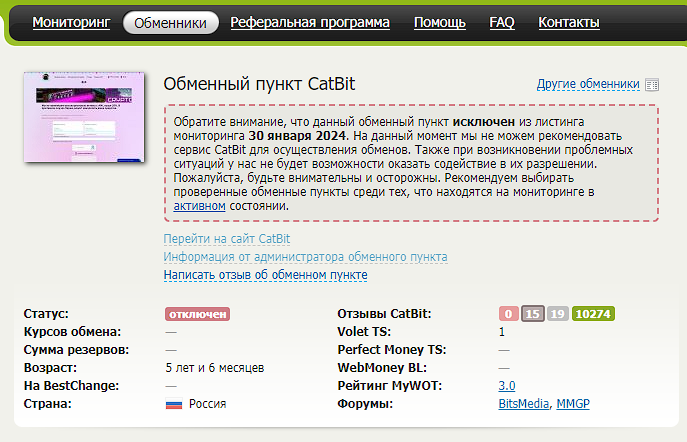The image size is (687, 442).
Task: Click the На BestChange label
Action: click(x=71, y=386)
